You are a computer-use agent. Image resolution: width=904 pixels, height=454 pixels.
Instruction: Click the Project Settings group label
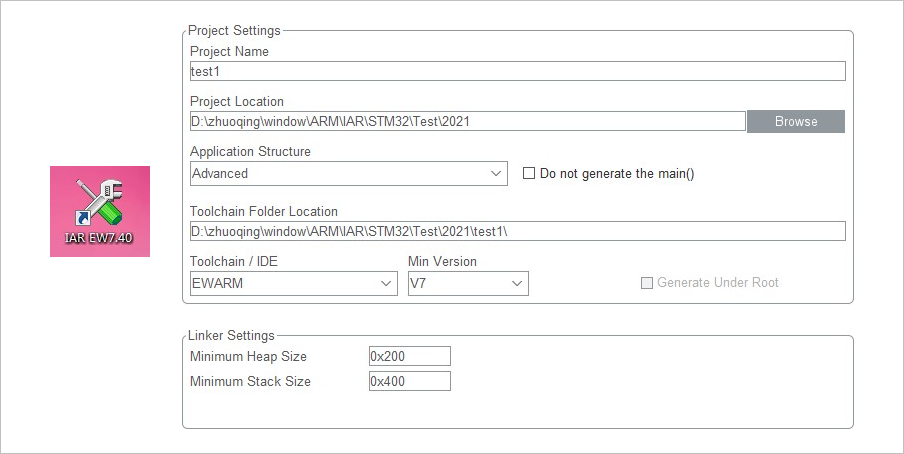(x=234, y=31)
